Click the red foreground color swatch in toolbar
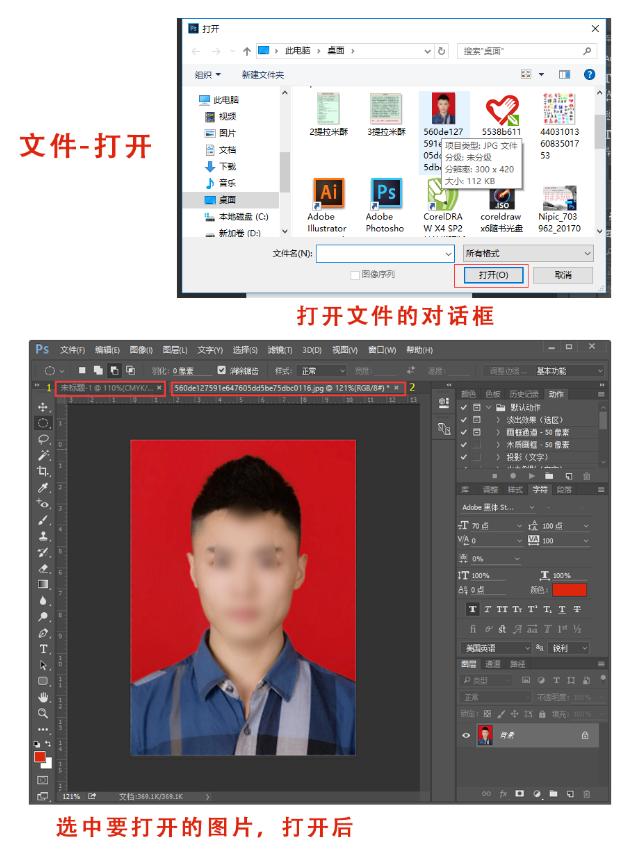 [x=40, y=756]
